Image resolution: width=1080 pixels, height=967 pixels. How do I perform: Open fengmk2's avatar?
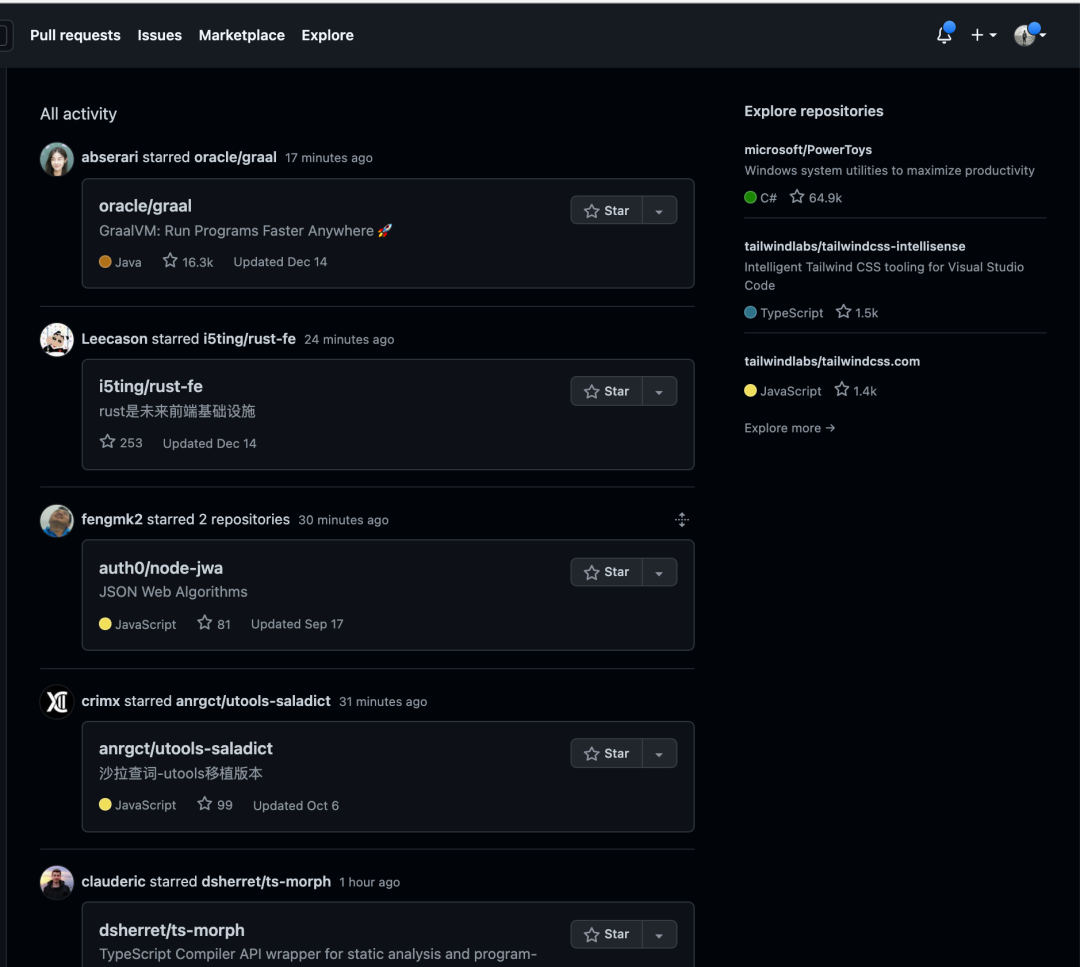tap(56, 521)
